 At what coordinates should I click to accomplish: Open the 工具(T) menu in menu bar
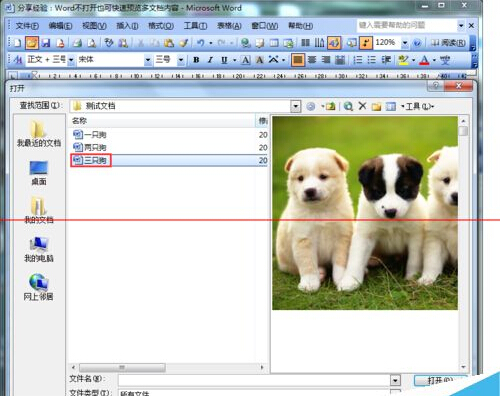[x=195, y=26]
